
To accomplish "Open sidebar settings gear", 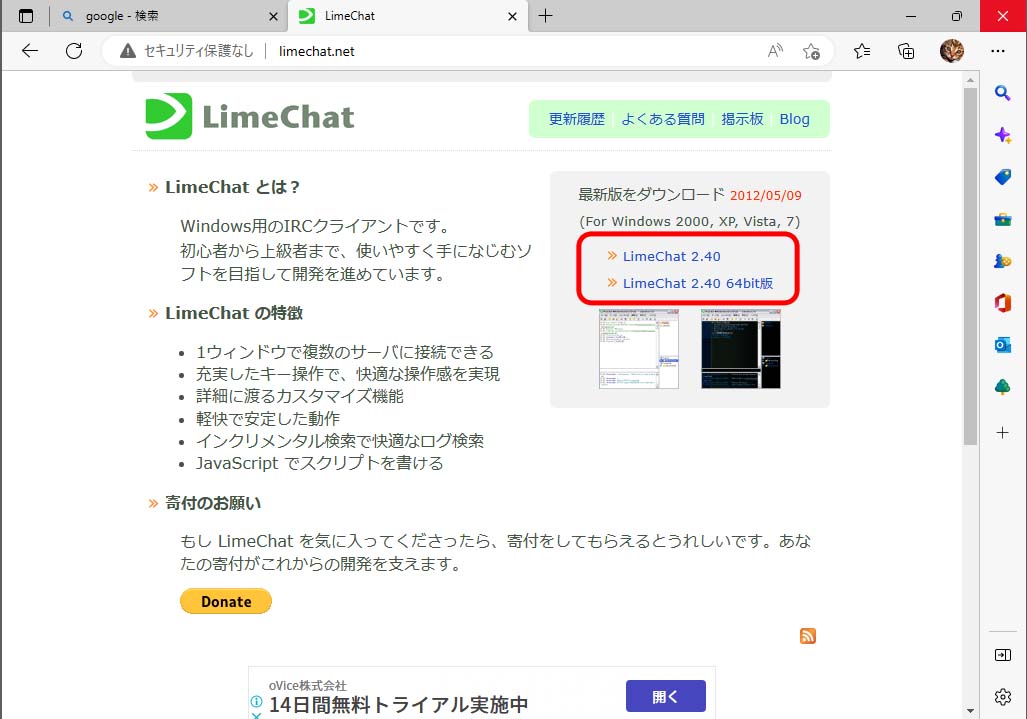I will [x=1002, y=696].
